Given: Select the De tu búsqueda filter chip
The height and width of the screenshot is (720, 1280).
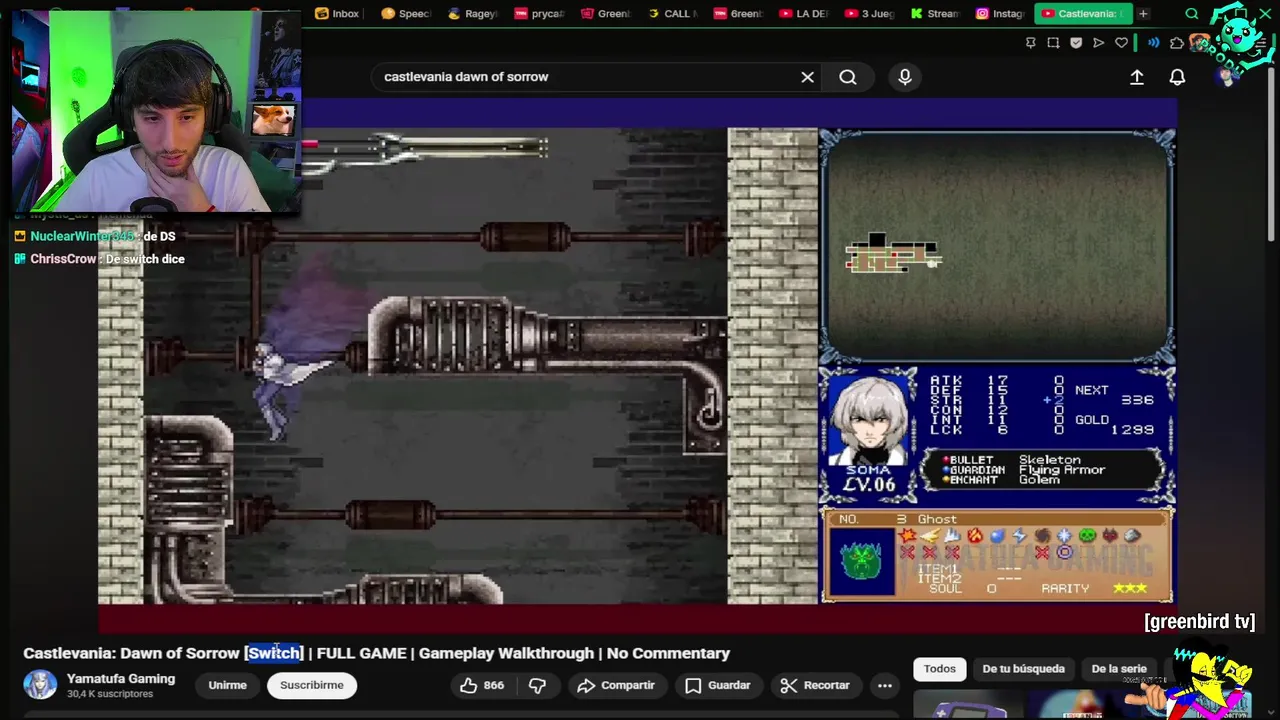Looking at the screenshot, I should [1023, 668].
